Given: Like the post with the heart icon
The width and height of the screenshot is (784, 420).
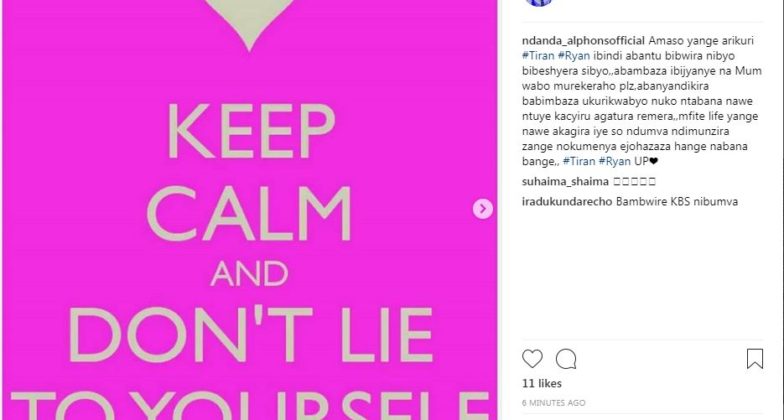Looking at the screenshot, I should coord(532,359).
